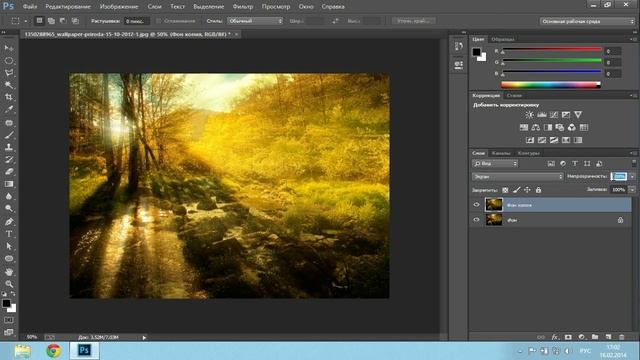
Task: Add a Levels adjustment
Action: point(542,115)
